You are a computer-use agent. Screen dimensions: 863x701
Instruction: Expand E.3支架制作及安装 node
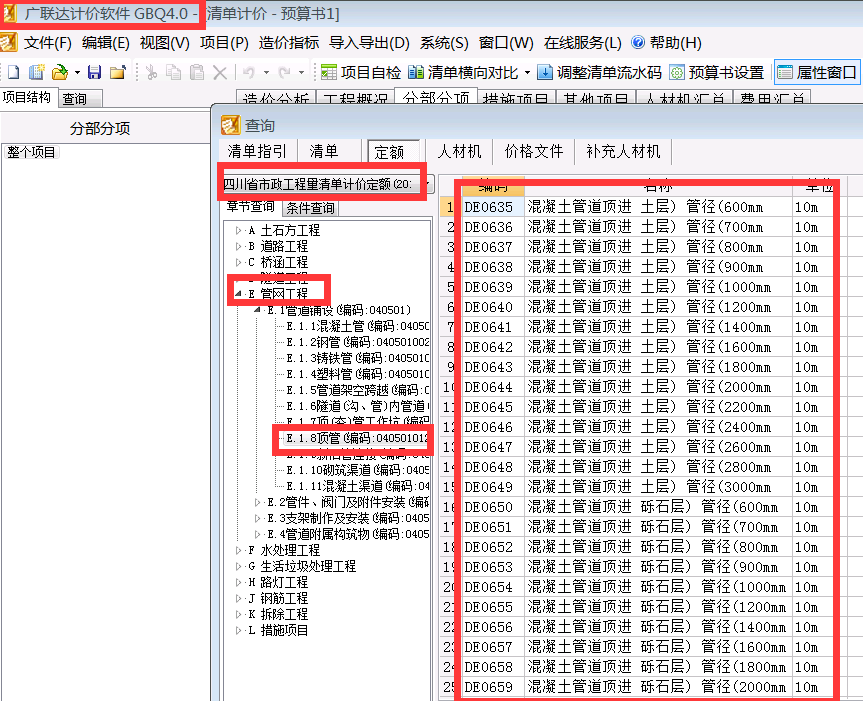[257, 518]
